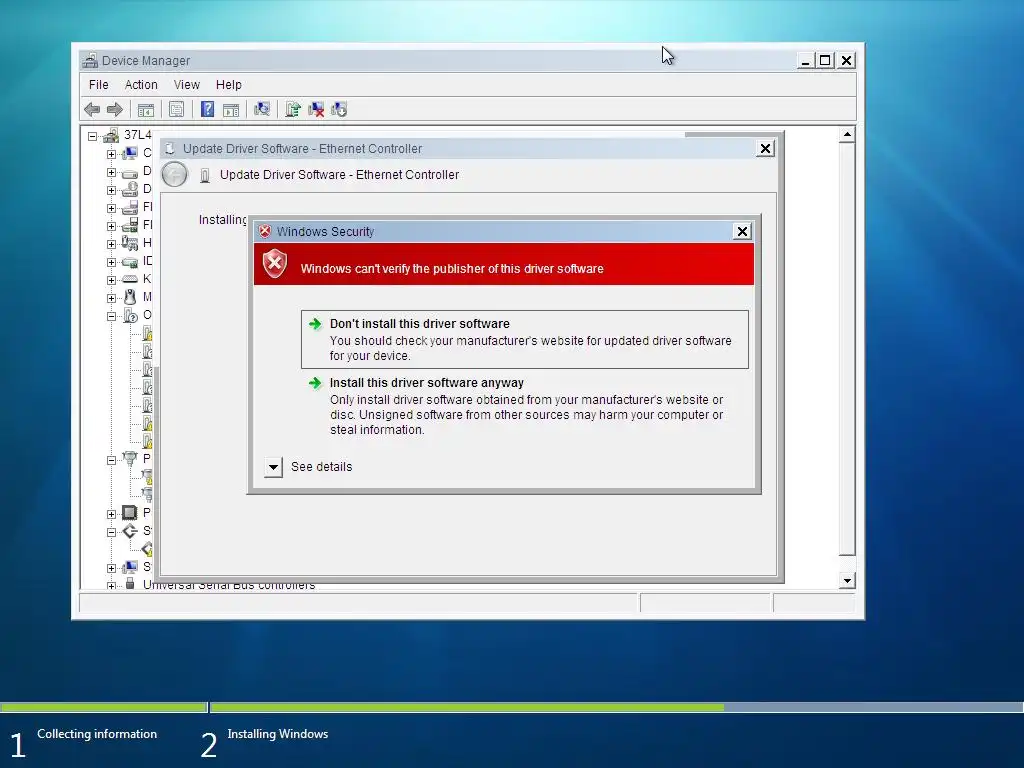
Task: Expand the processor category node
Action: [111, 514]
